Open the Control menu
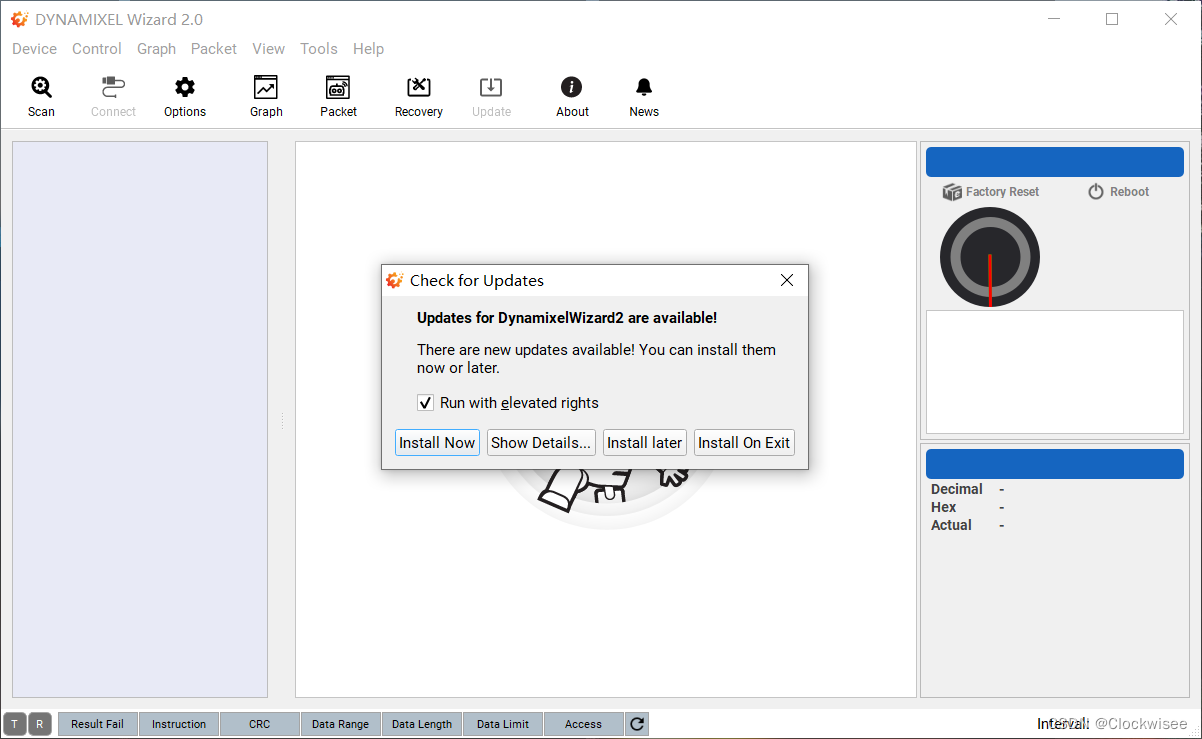 [97, 49]
